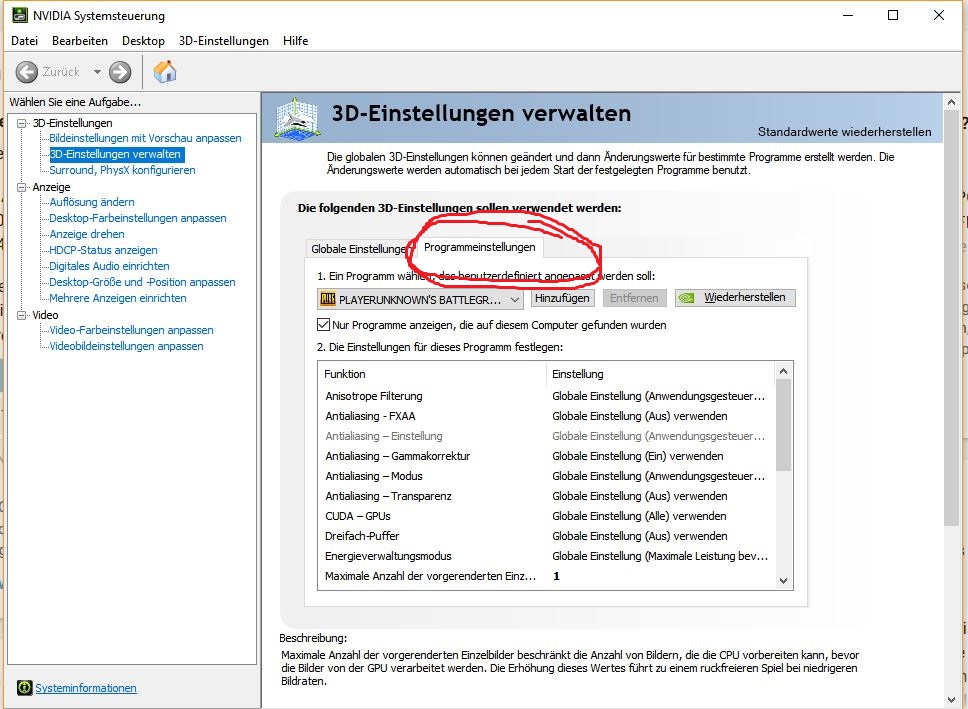968x709 pixels.
Task: Toggle 'Nur Programme anzeigen' checkbox
Action: coord(323,324)
